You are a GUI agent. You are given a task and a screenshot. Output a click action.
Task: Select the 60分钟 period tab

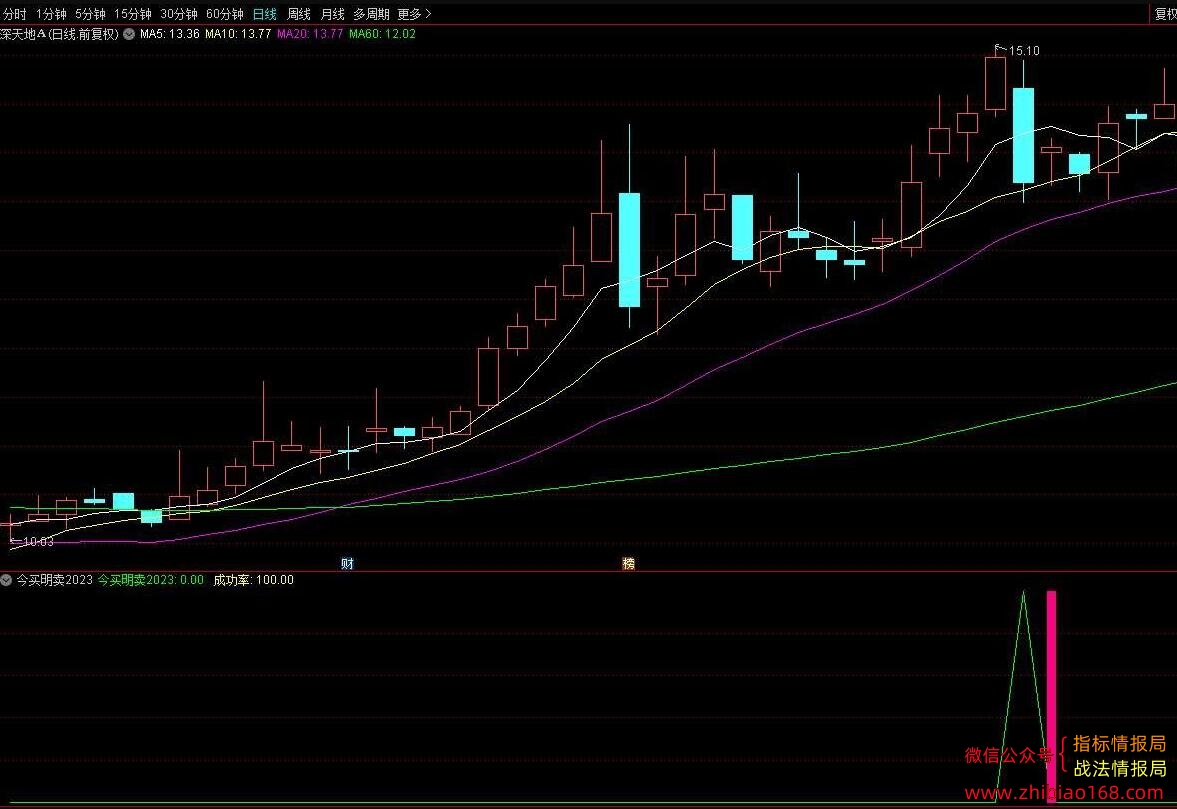pyautogui.click(x=224, y=14)
